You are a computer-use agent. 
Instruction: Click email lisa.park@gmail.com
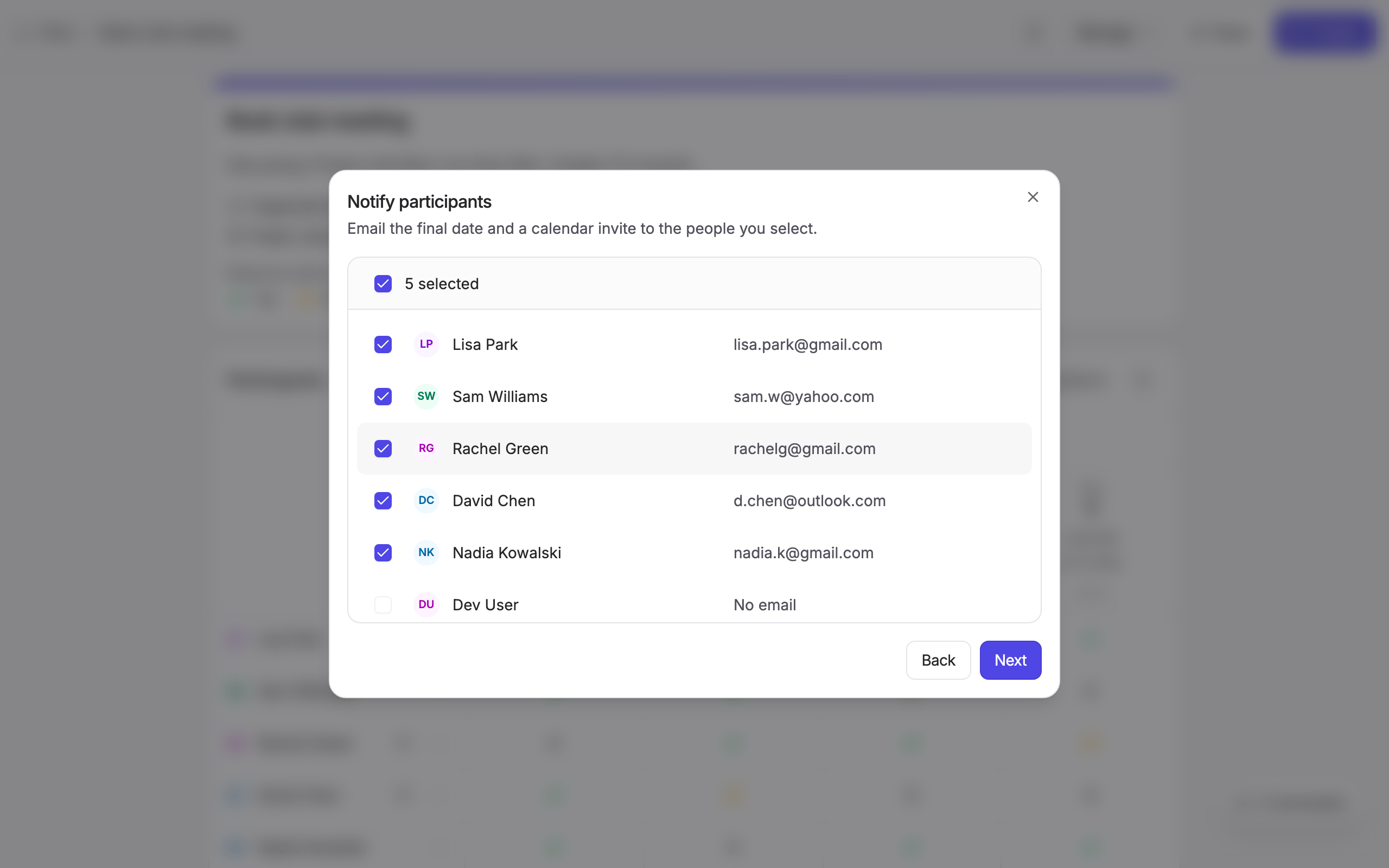pyautogui.click(x=807, y=344)
